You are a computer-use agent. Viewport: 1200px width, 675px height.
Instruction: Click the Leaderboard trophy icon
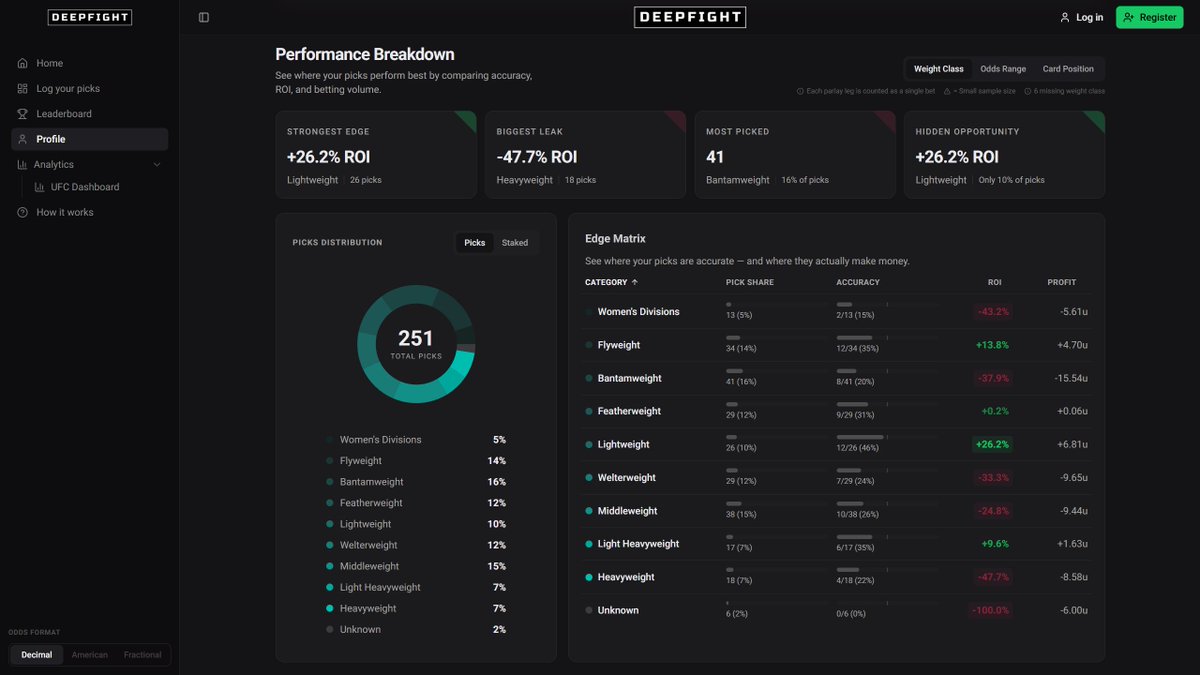coord(22,114)
